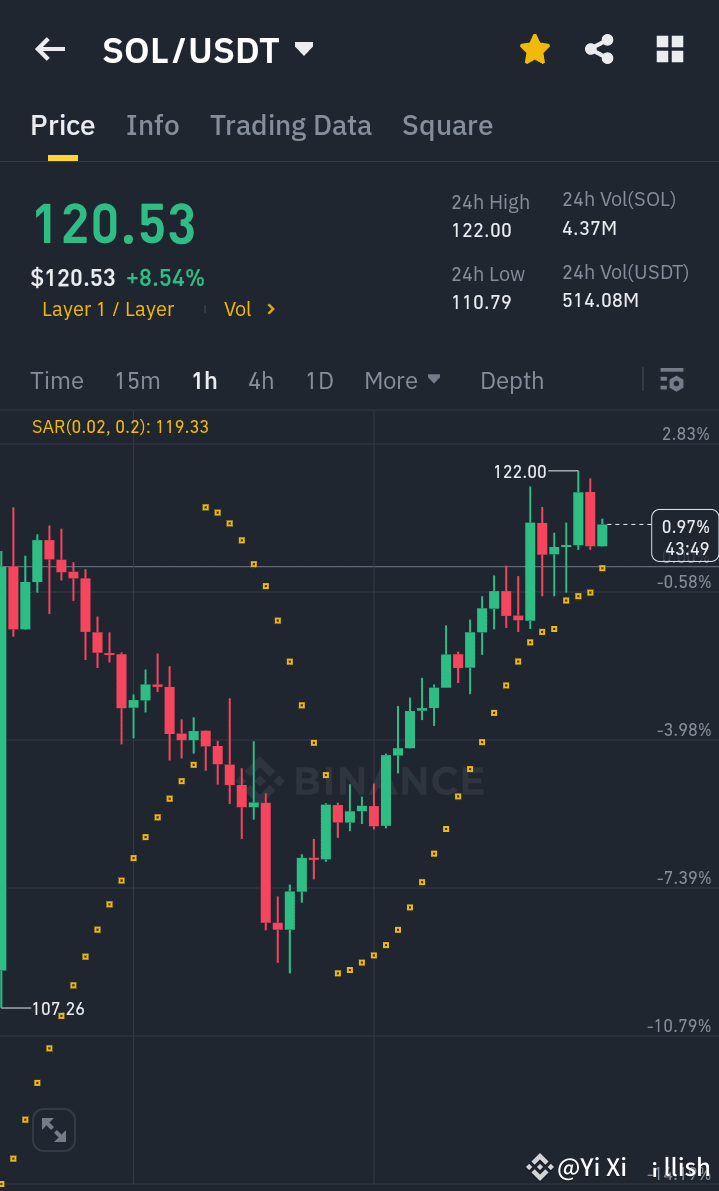Screen dimensions: 719x1191
Task: Click the back arrow to leave pair view
Action: coord(50,48)
